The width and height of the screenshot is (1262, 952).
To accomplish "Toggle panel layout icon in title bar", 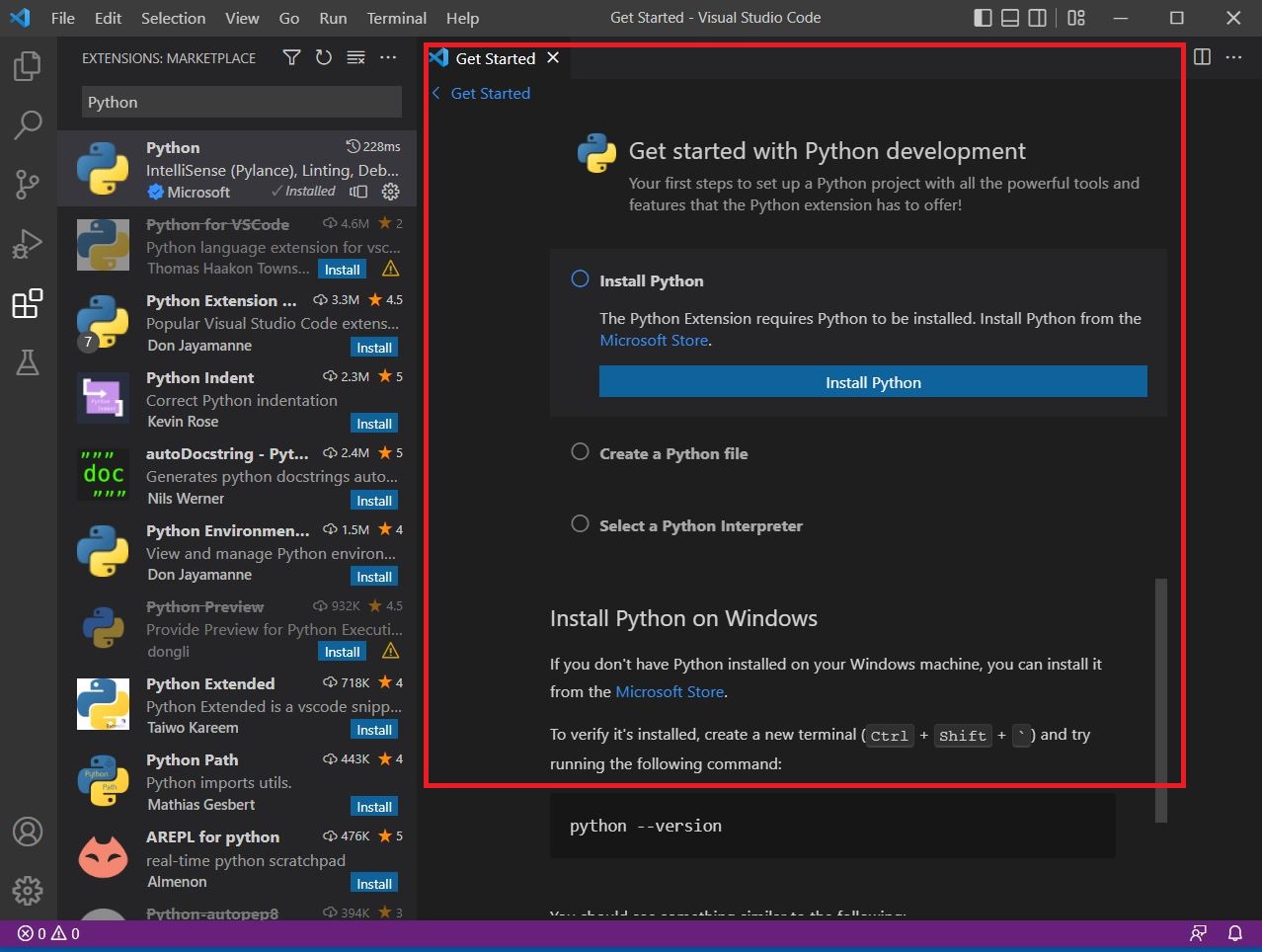I will coord(1010,18).
